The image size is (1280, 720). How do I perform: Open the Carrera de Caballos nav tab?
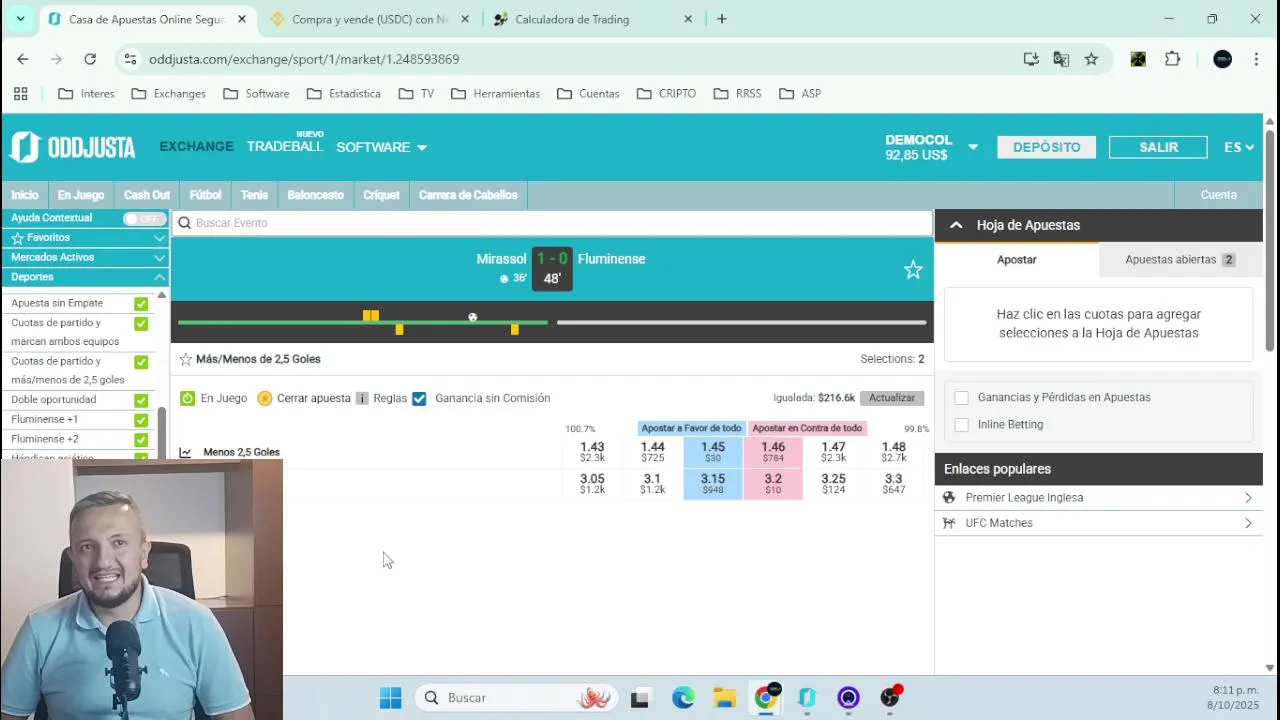click(468, 195)
